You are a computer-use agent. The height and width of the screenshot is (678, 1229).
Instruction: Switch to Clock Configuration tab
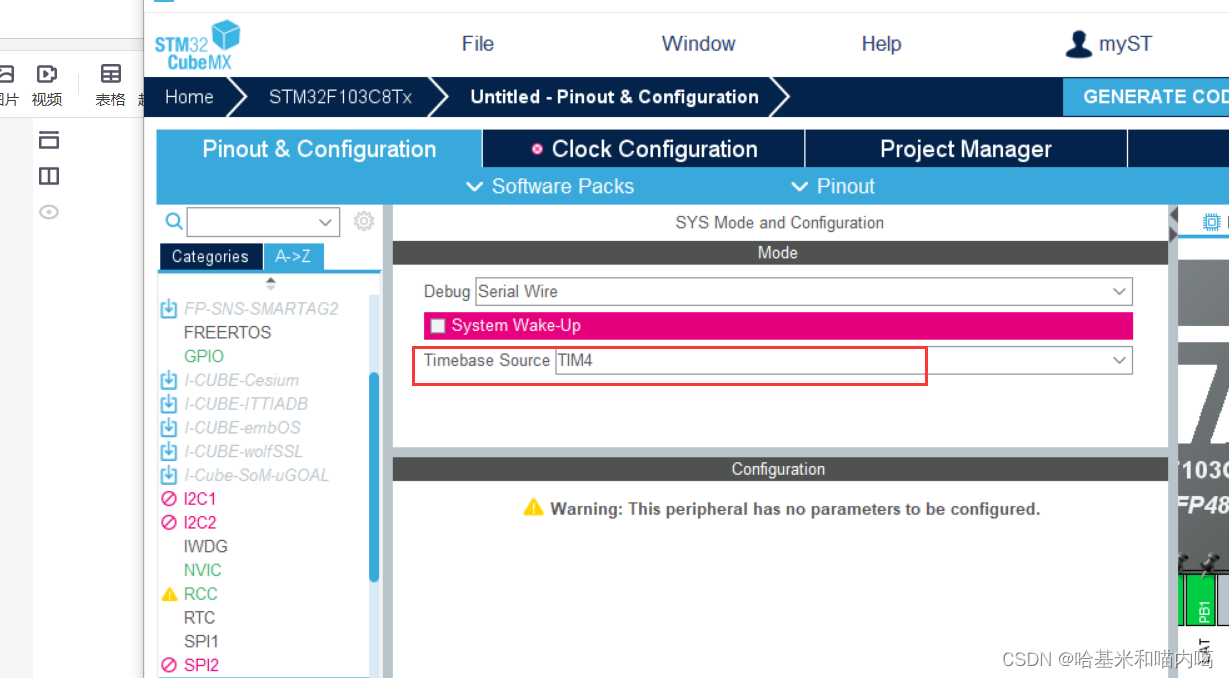(644, 149)
